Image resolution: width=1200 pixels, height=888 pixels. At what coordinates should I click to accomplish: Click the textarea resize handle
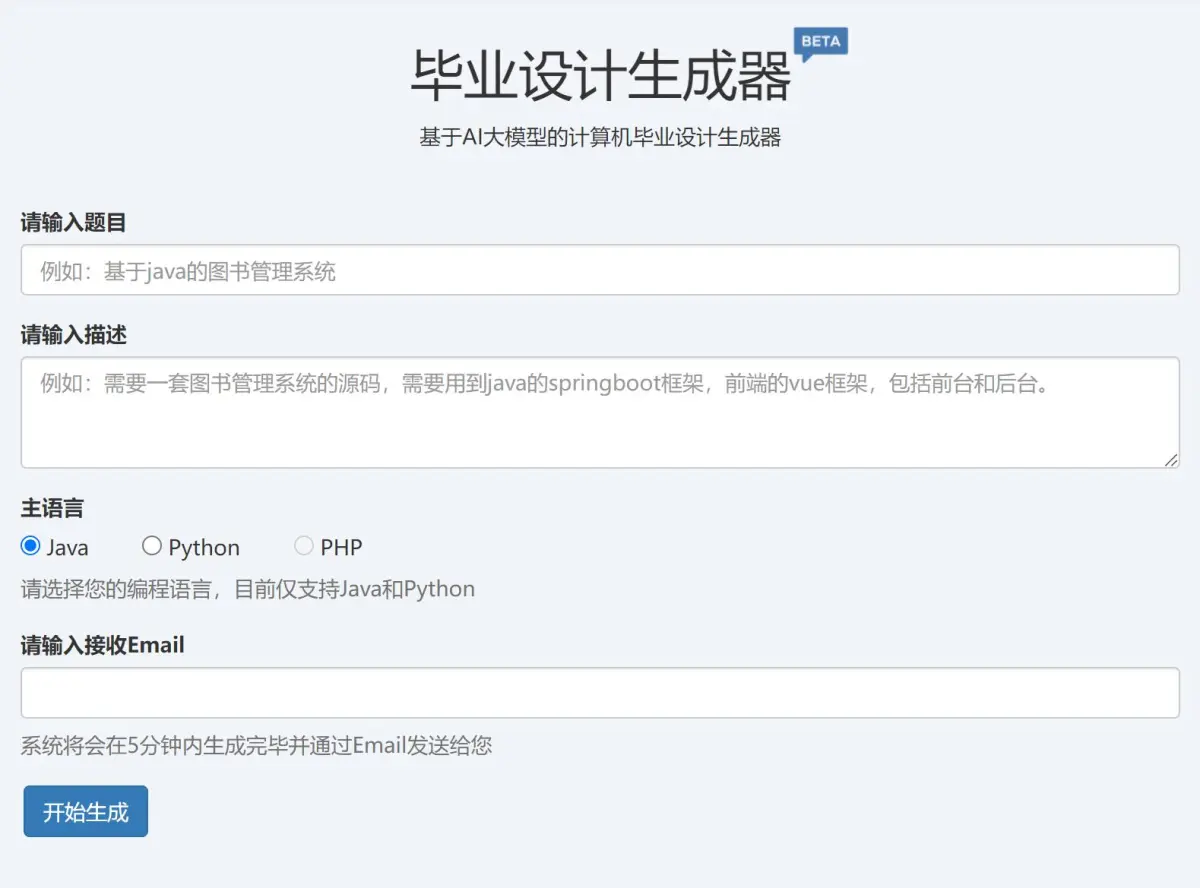click(1170, 461)
